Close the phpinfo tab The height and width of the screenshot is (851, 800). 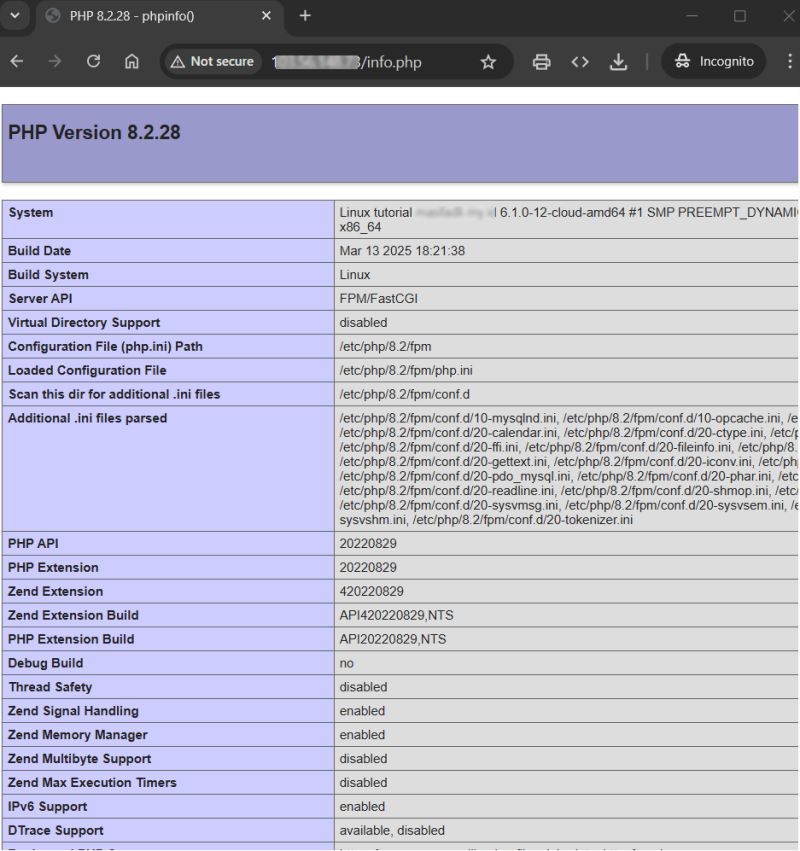[x=264, y=16]
